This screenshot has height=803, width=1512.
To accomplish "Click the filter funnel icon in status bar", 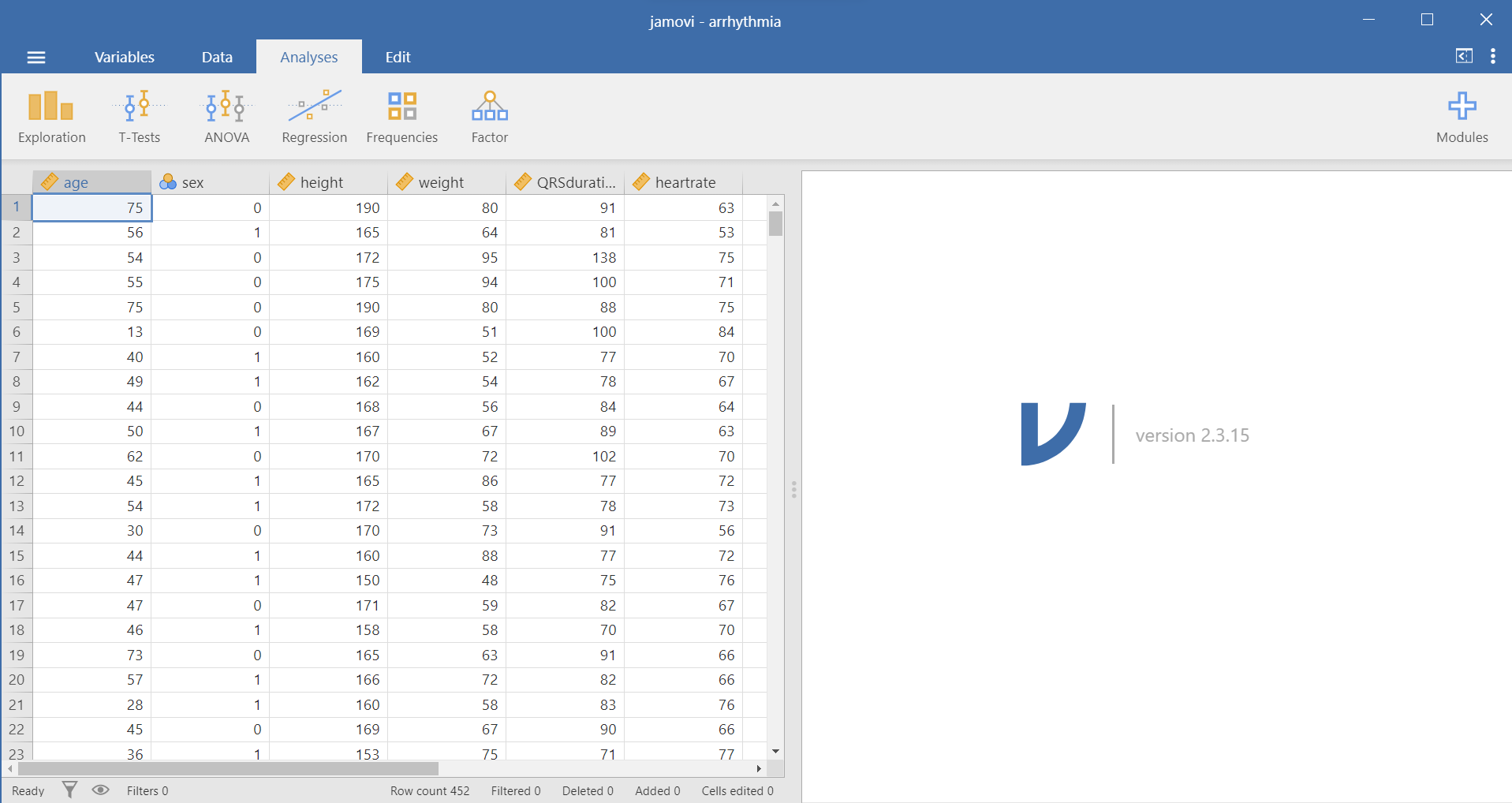I will pyautogui.click(x=69, y=790).
